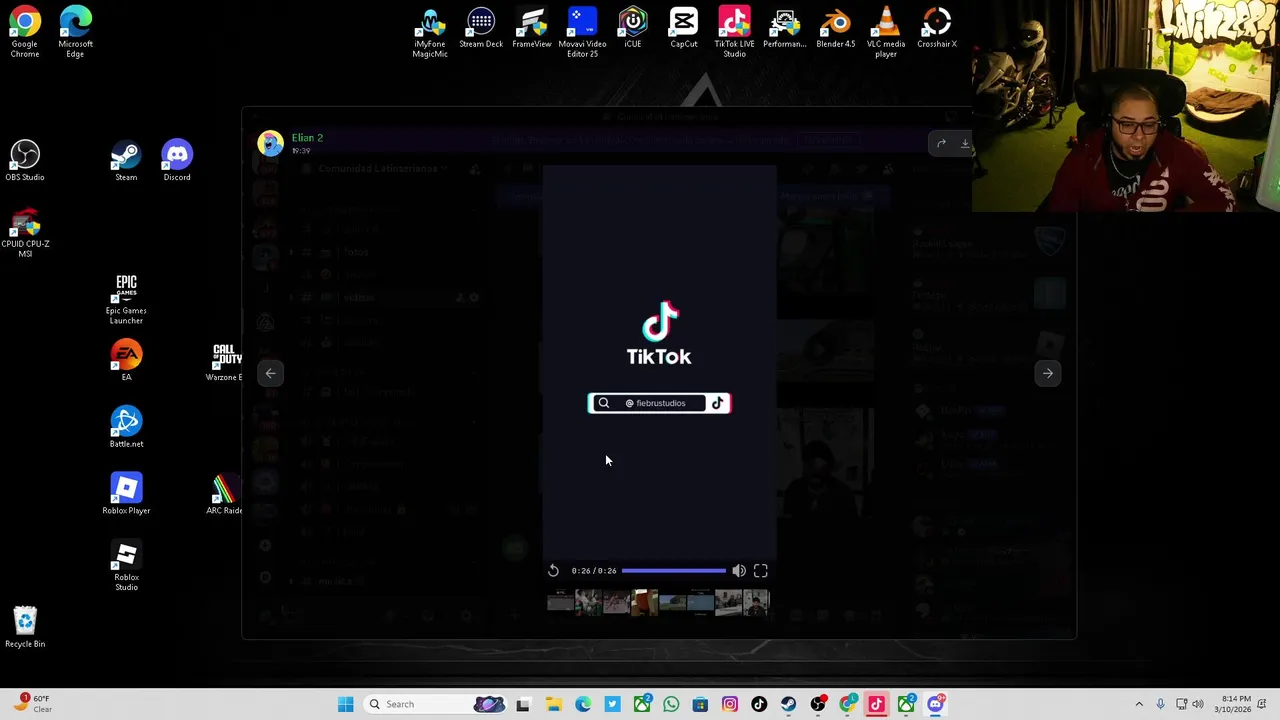This screenshot has width=1280, height=720.
Task: Open WhatsApp from the taskbar
Action: tap(671, 704)
